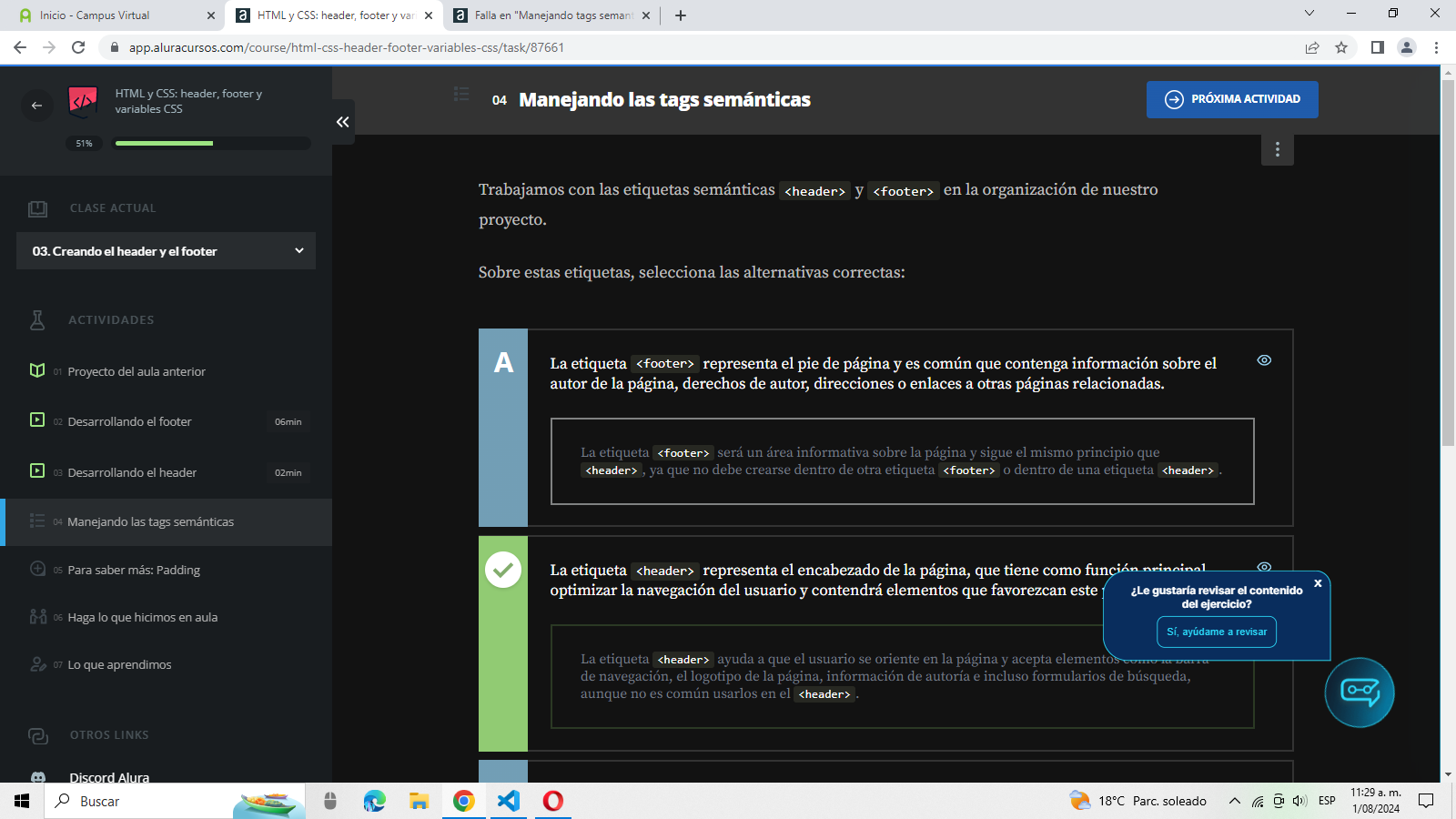Viewport: 1456px width, 819px height.
Task: Select Manejando las tags semánticas activity
Action: (166, 522)
